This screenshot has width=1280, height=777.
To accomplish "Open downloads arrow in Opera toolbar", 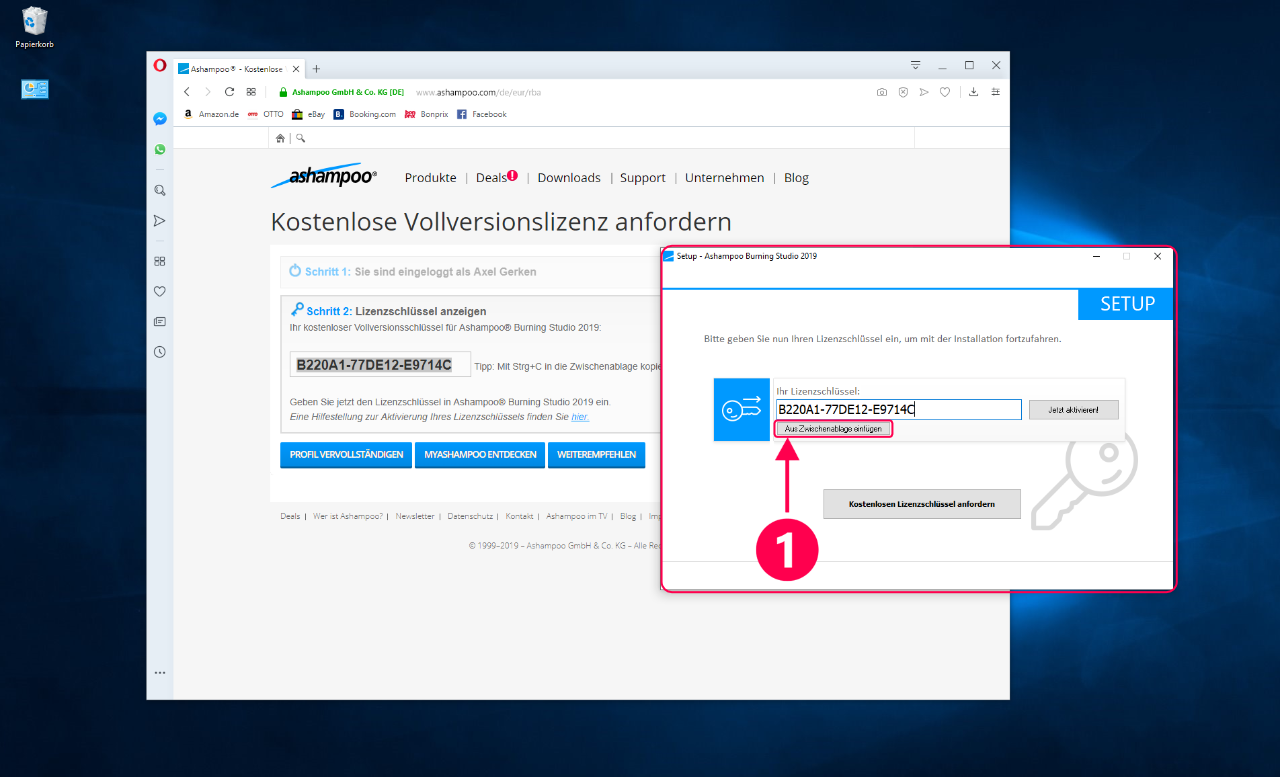I will [974, 92].
